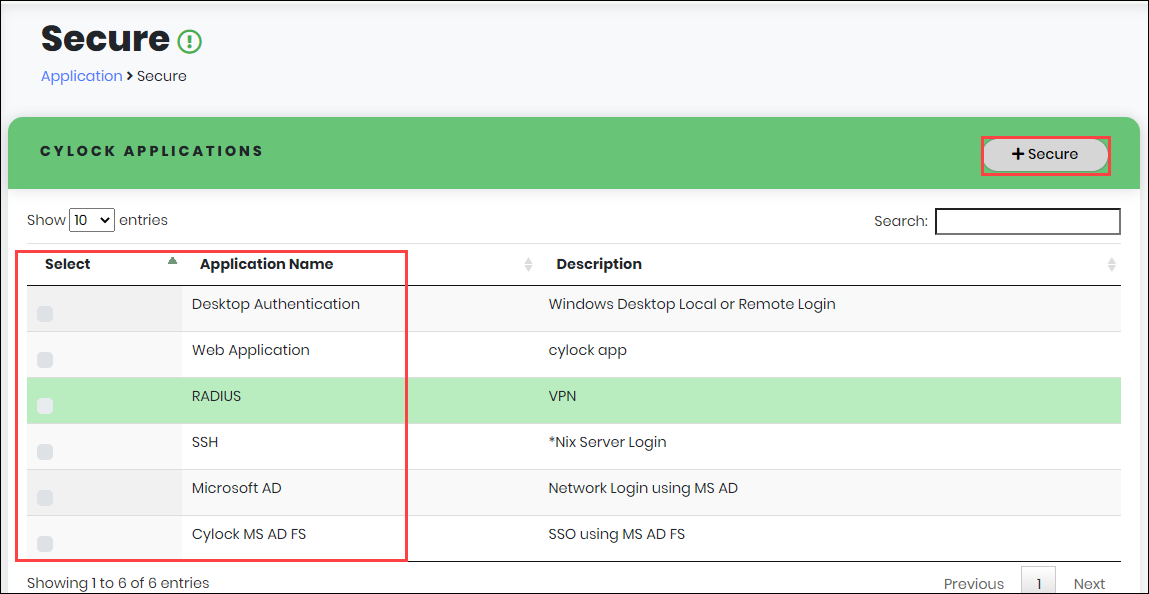Sort using the Description column arrows

[x=1112, y=264]
